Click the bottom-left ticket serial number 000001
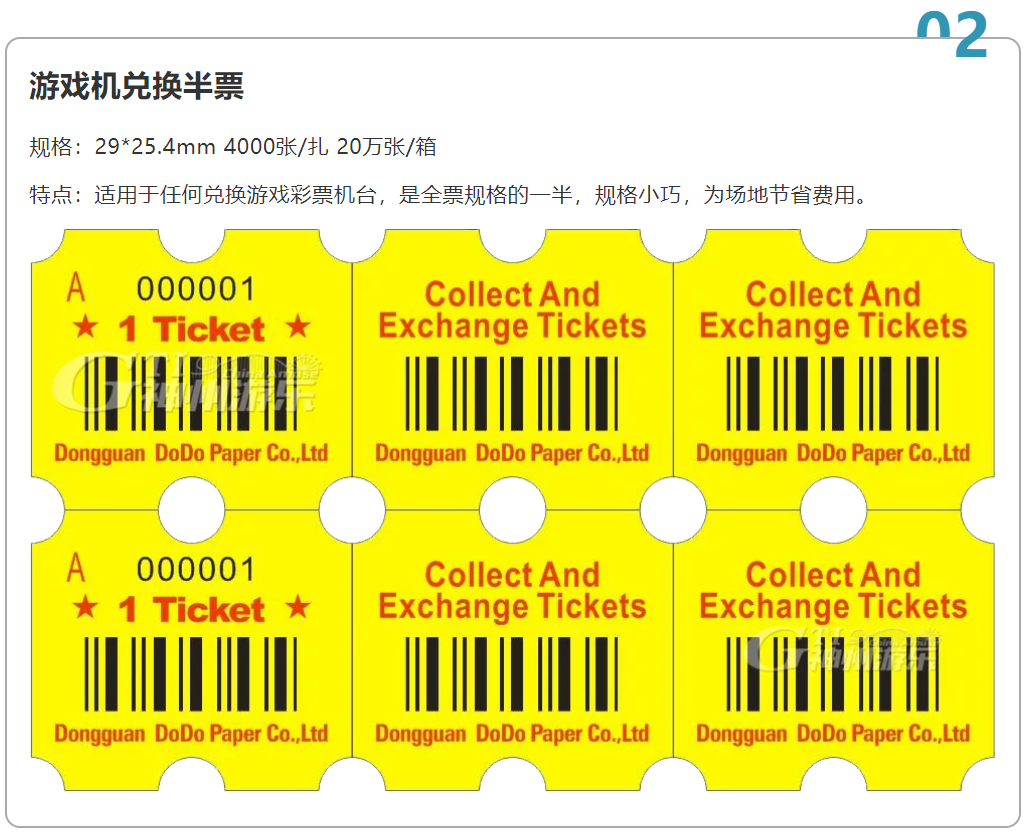This screenshot has height=838, width=1030. (196, 569)
